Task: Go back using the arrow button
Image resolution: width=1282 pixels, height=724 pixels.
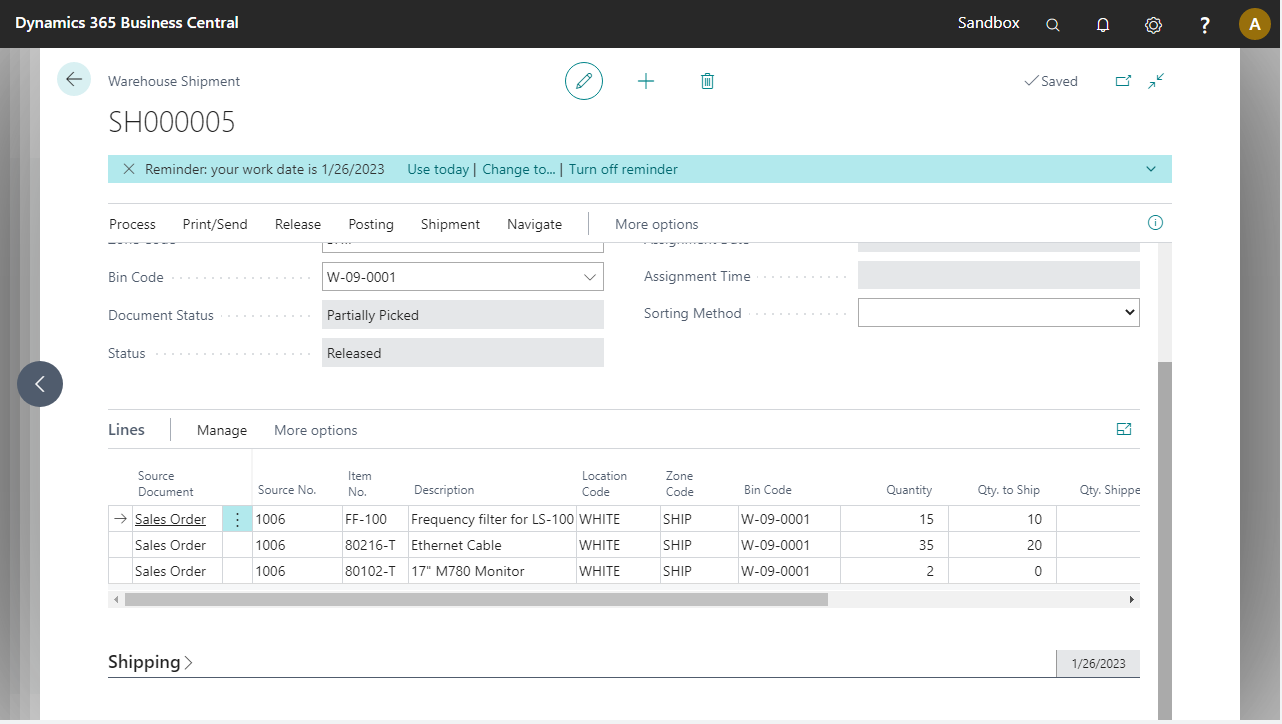Action: (74, 79)
